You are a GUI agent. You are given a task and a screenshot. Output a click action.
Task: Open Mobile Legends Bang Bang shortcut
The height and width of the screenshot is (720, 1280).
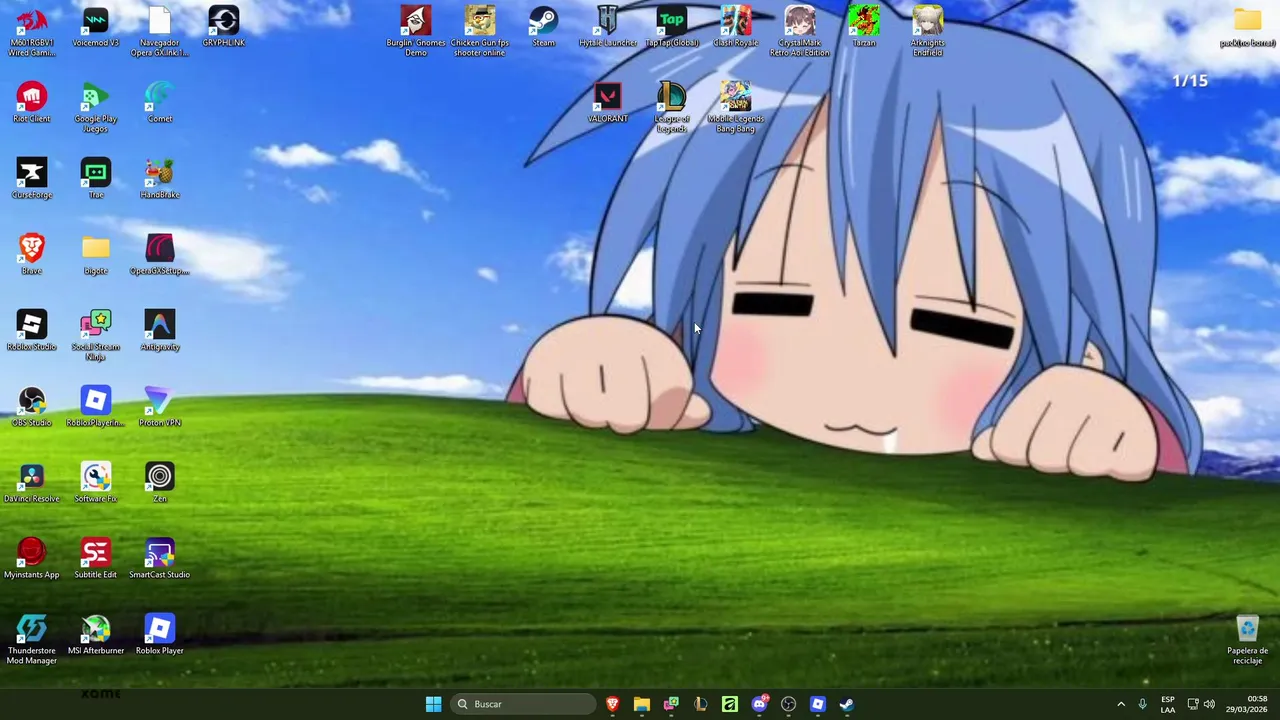coord(735,108)
